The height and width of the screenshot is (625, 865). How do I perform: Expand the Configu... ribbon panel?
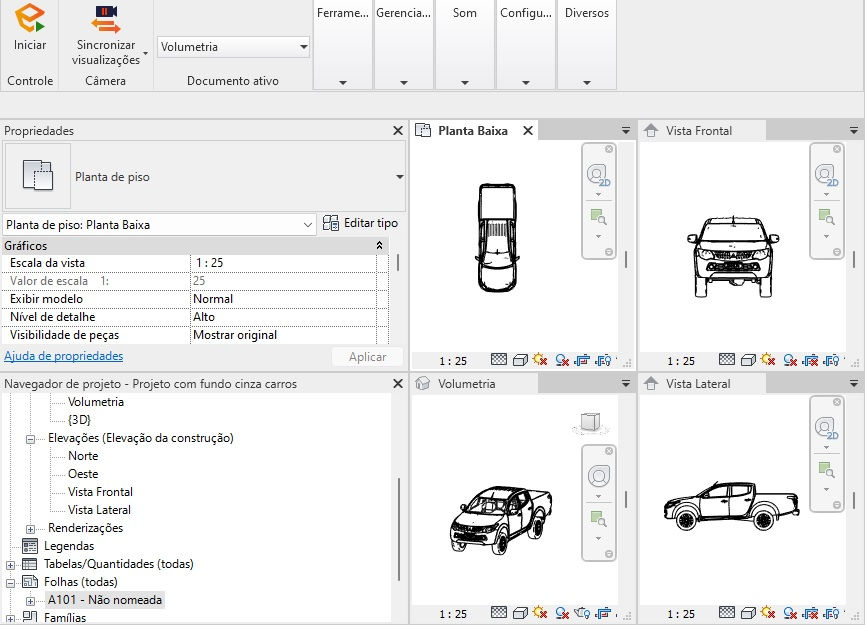526,83
